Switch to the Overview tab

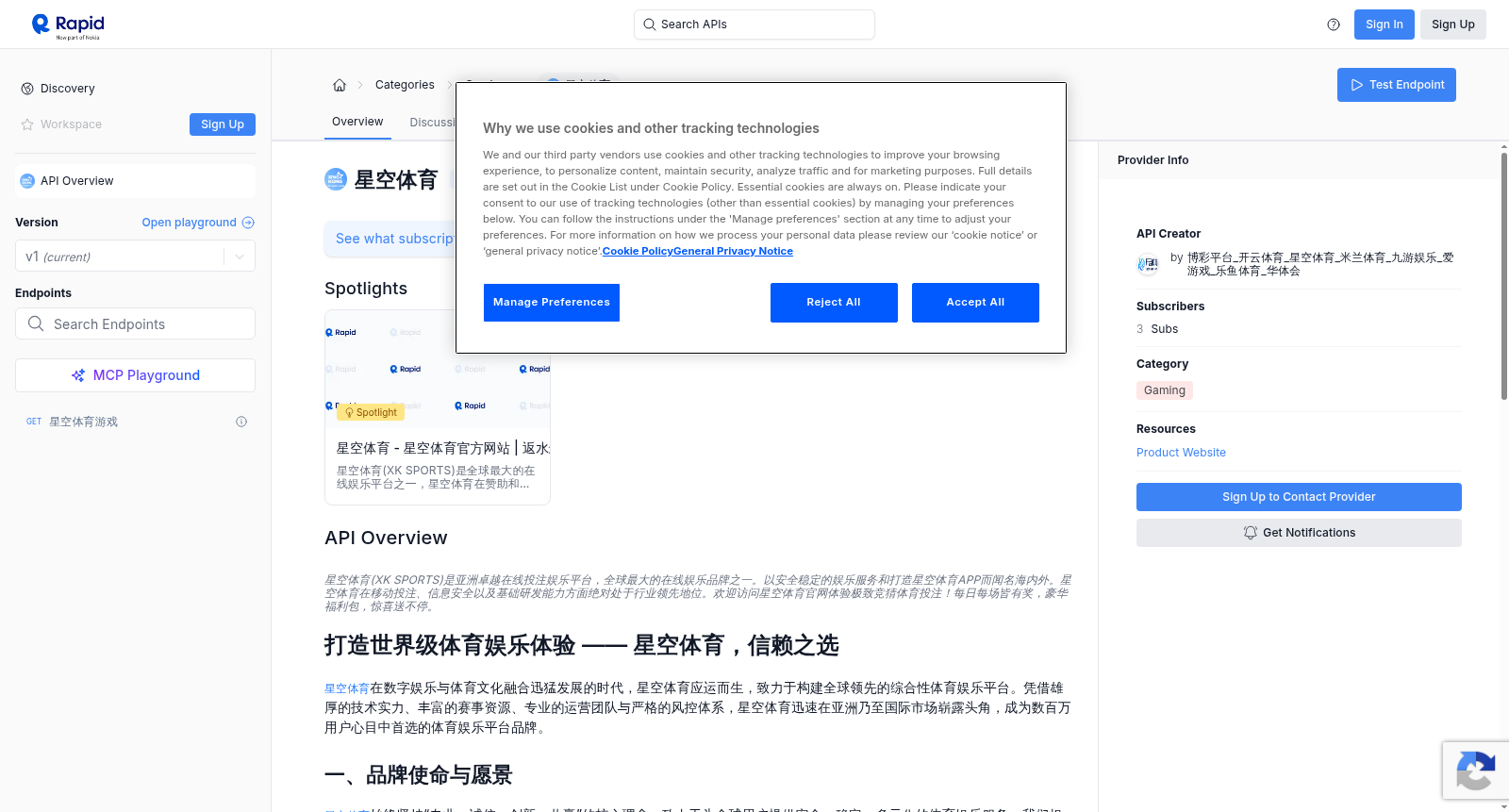357,122
